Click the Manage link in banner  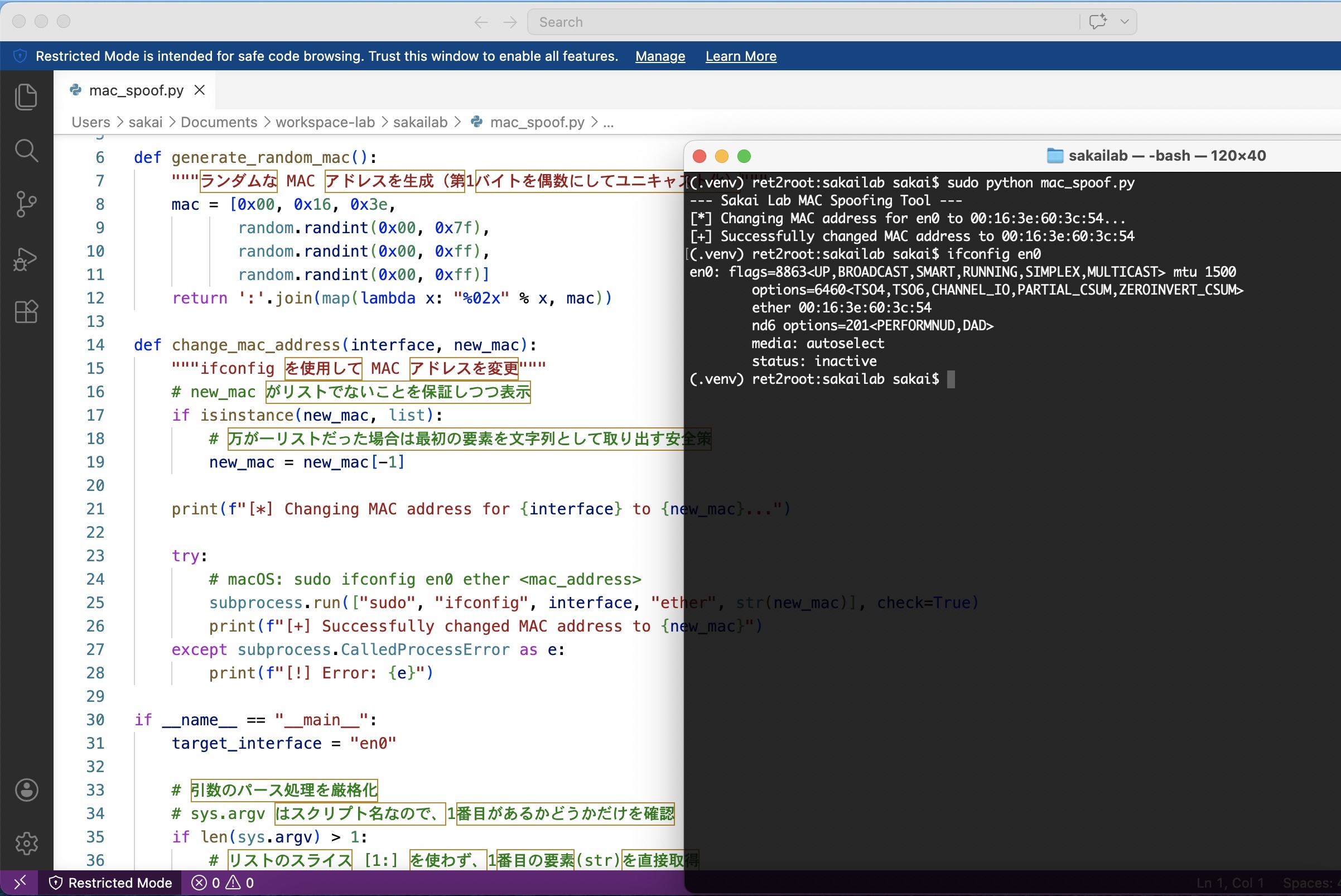[660, 56]
